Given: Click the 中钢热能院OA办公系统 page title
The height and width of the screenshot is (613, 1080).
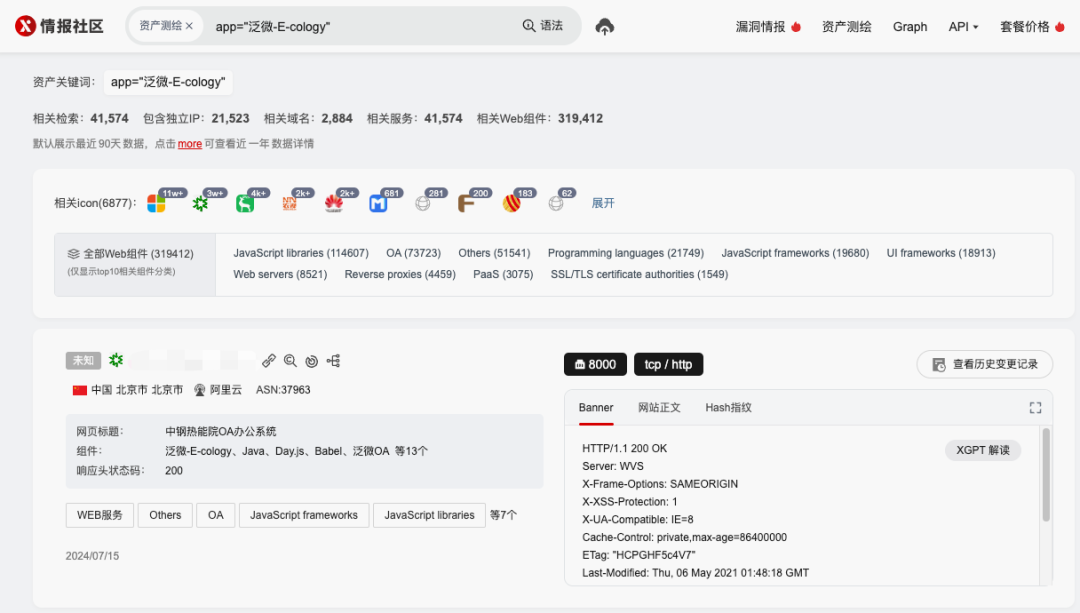Looking at the screenshot, I should tap(220, 431).
